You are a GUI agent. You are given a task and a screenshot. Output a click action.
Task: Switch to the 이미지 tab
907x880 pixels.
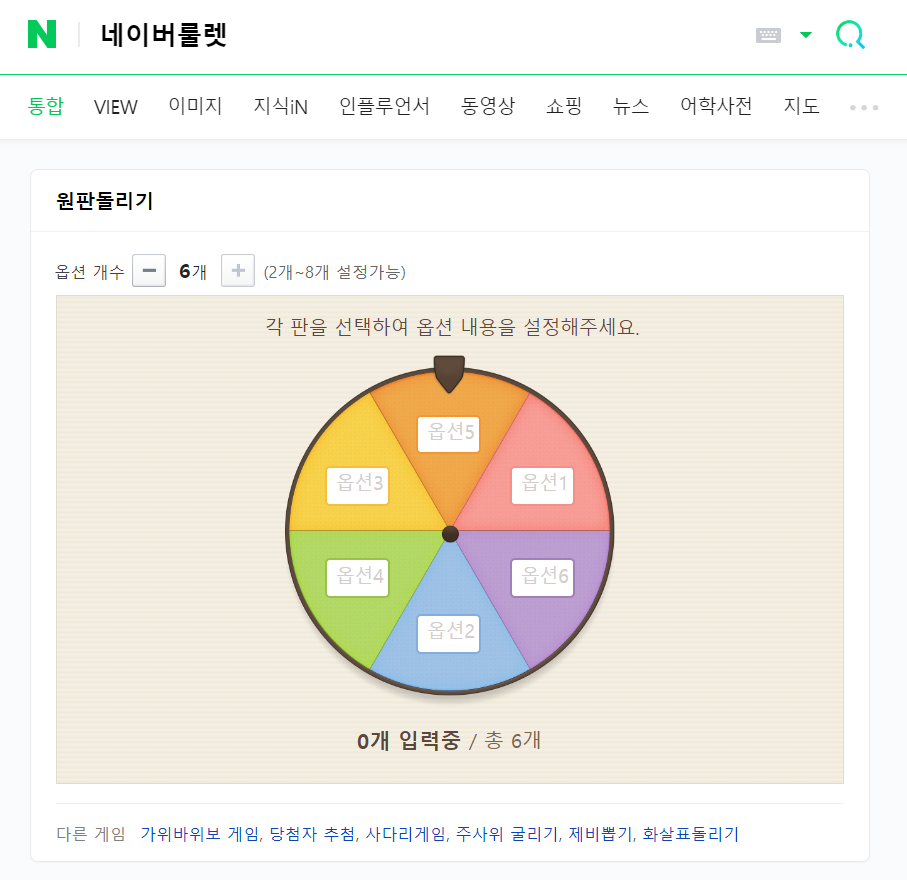coord(195,107)
